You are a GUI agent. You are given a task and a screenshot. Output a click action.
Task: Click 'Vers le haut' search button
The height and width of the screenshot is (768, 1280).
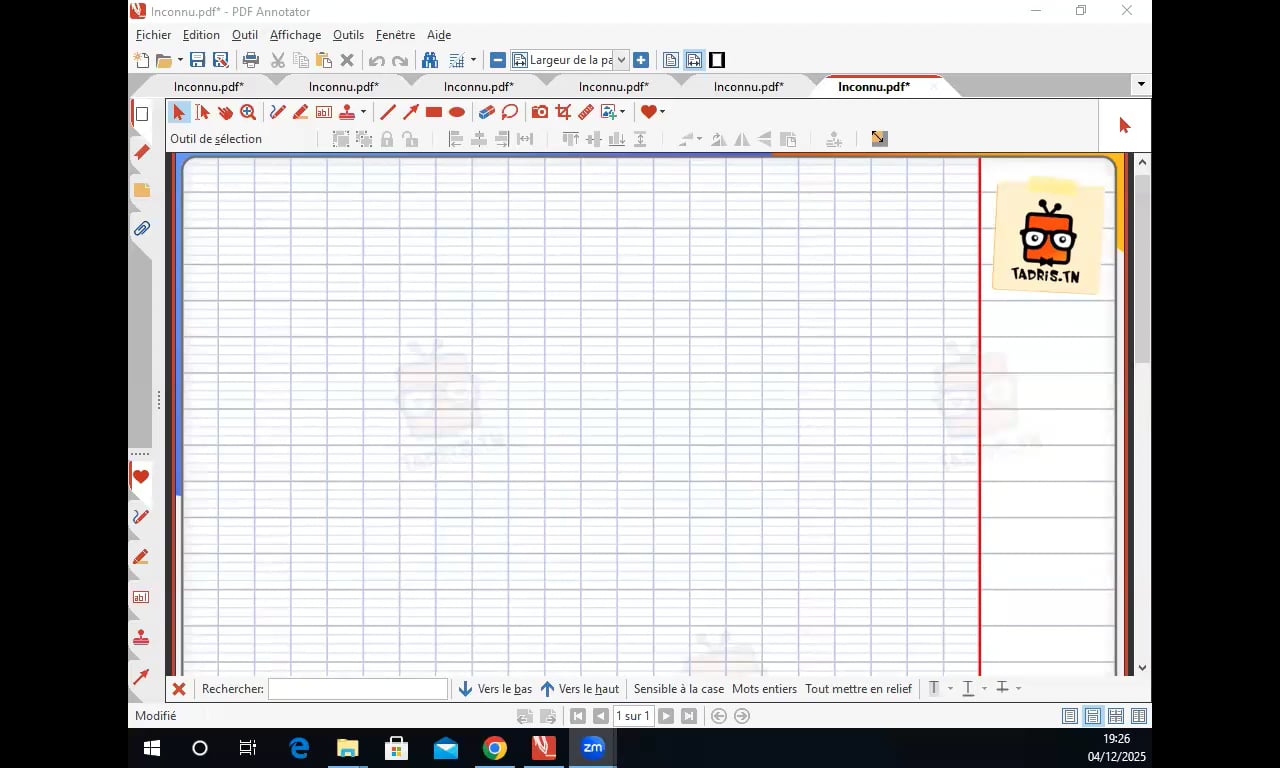(579, 689)
